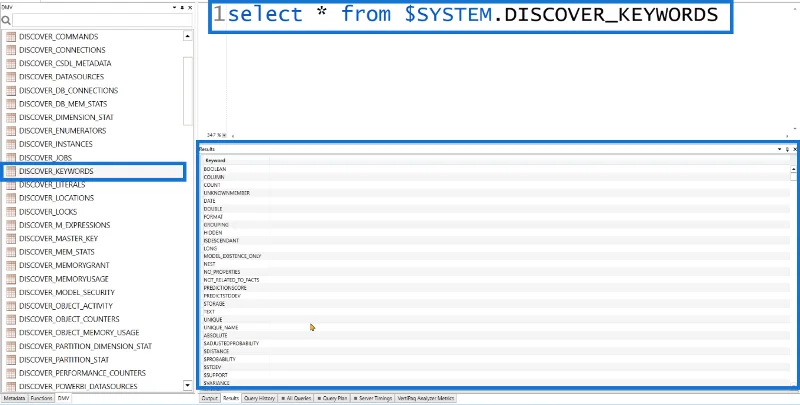
Task: Switch to the Metadata tab
Action: point(14,398)
